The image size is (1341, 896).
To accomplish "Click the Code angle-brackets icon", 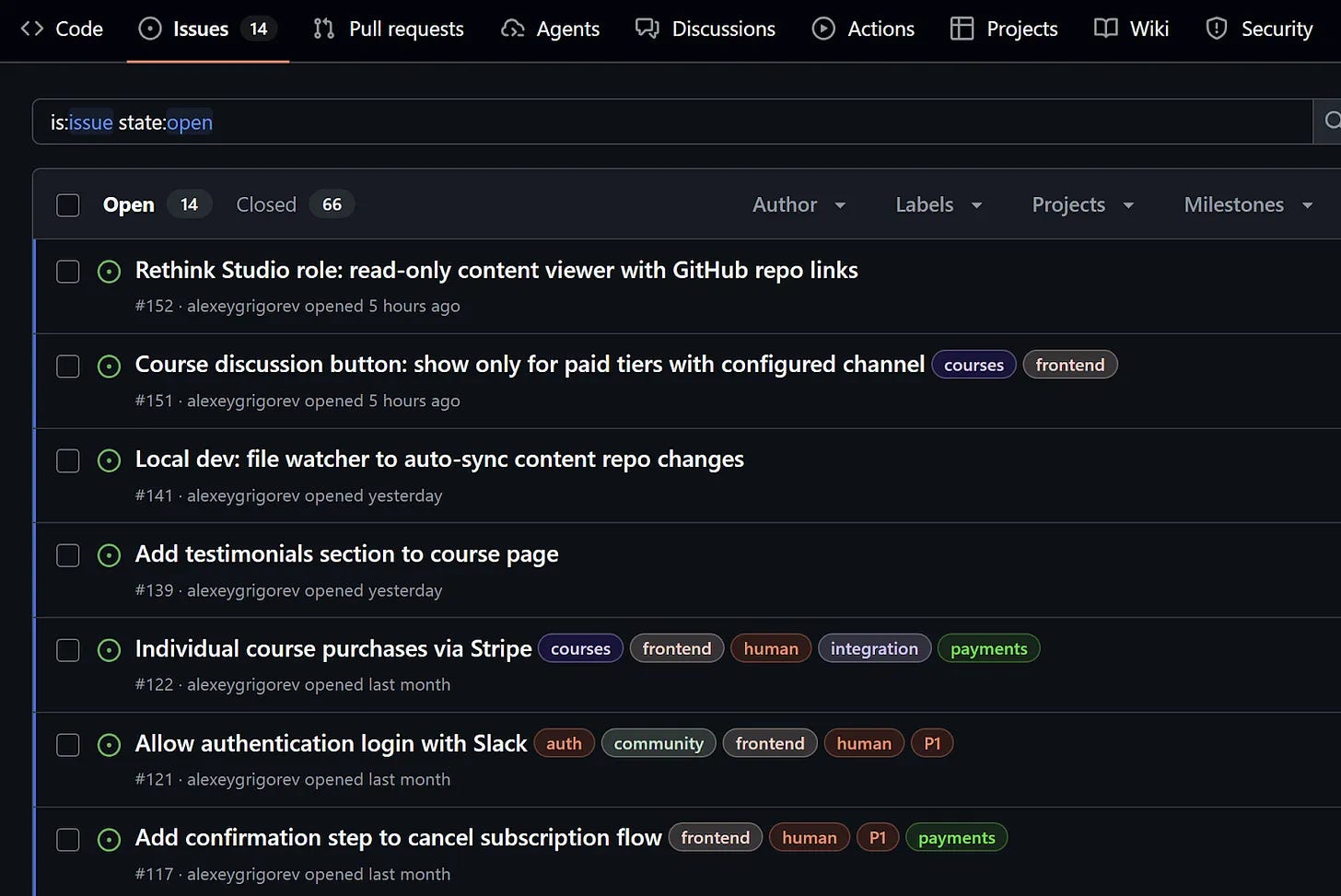I will tap(32, 29).
